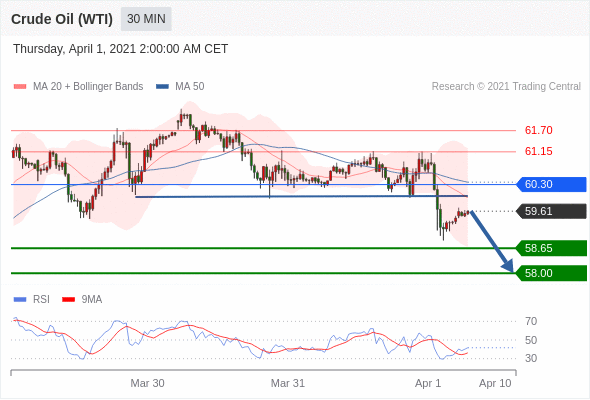Select the 59.61 current price tag
This screenshot has height=400, width=590.
[x=551, y=211]
